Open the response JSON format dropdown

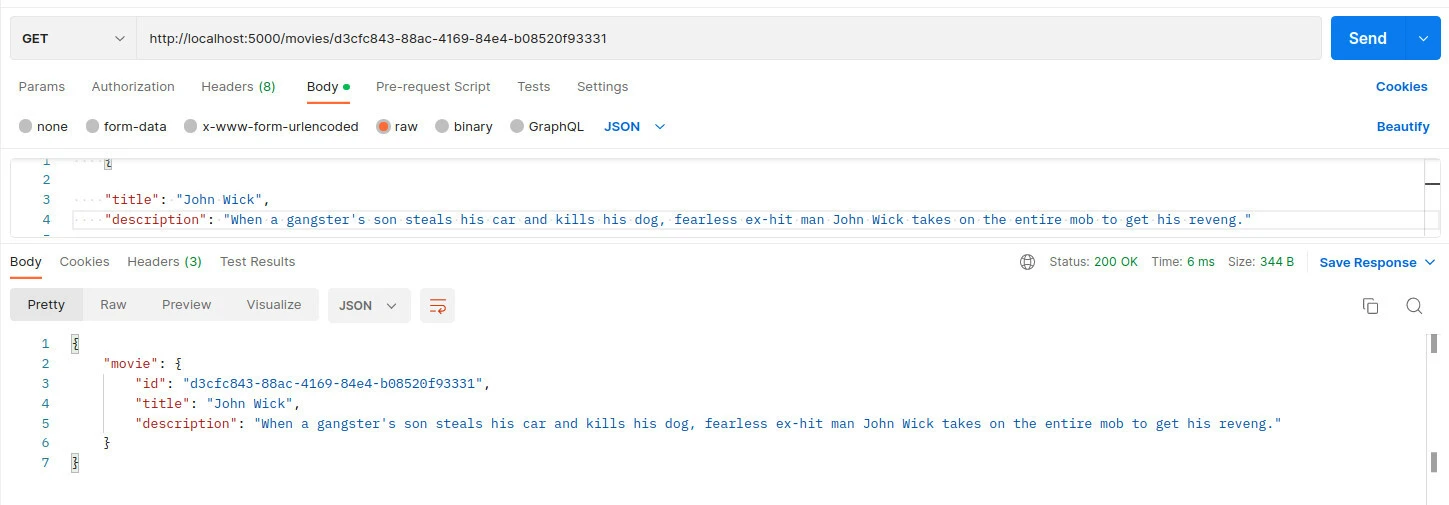pos(368,306)
